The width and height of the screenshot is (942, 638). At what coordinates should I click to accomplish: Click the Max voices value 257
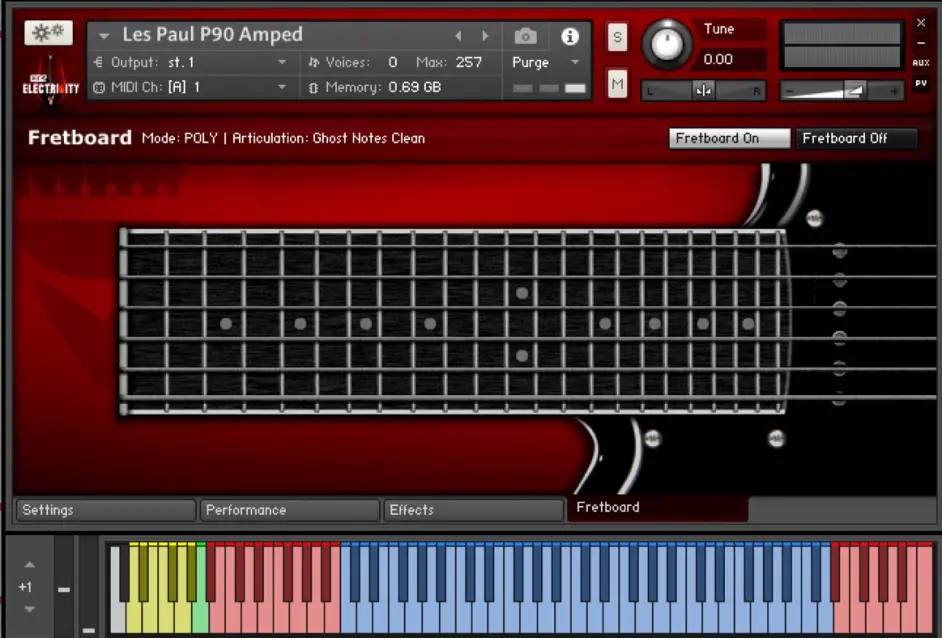coord(469,62)
